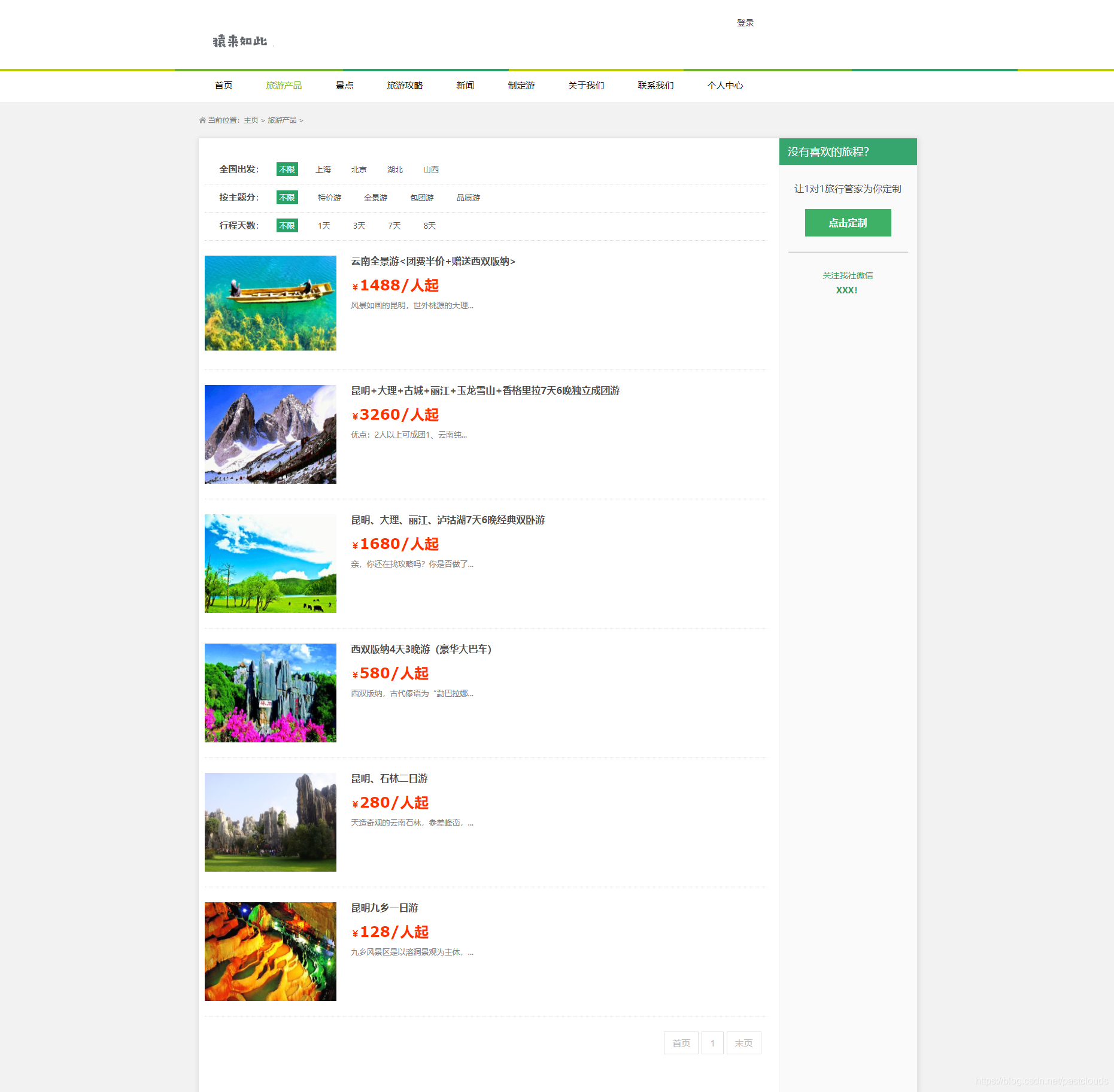The height and width of the screenshot is (1092, 1114).
Task: Click price ¥1680/人起
Action: pyautogui.click(x=396, y=544)
